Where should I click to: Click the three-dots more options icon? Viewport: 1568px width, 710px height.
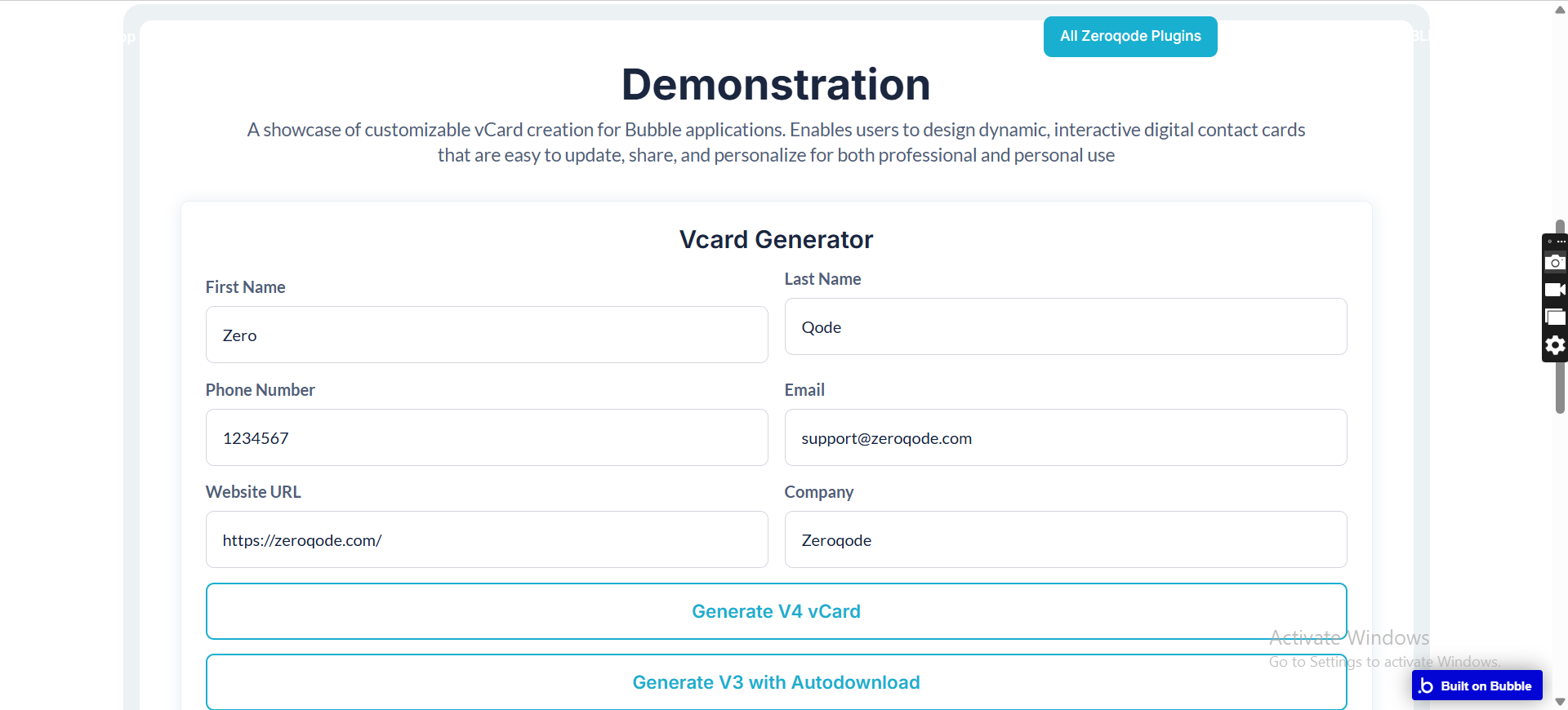(x=1561, y=242)
